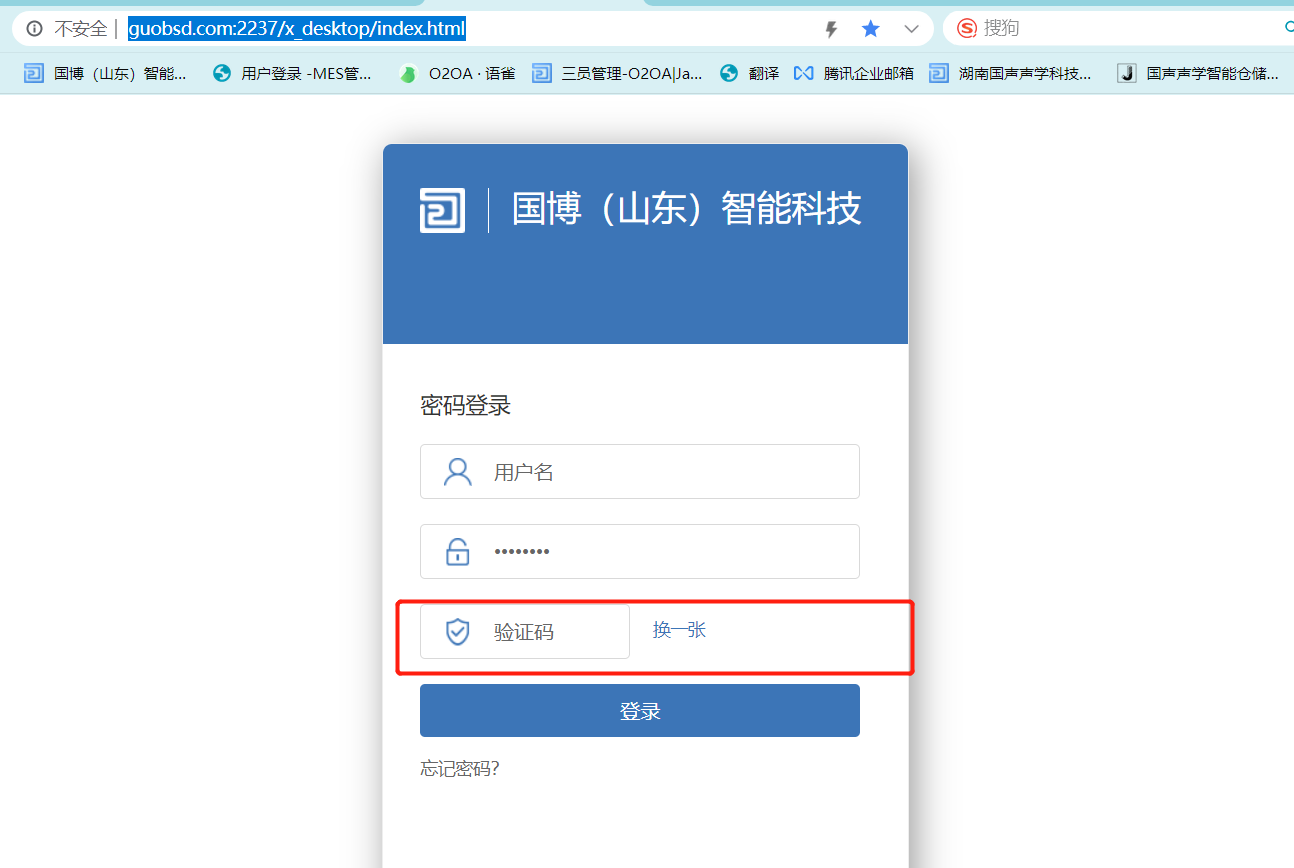
Task: Bookmark this page with the star icon
Action: coord(871,29)
